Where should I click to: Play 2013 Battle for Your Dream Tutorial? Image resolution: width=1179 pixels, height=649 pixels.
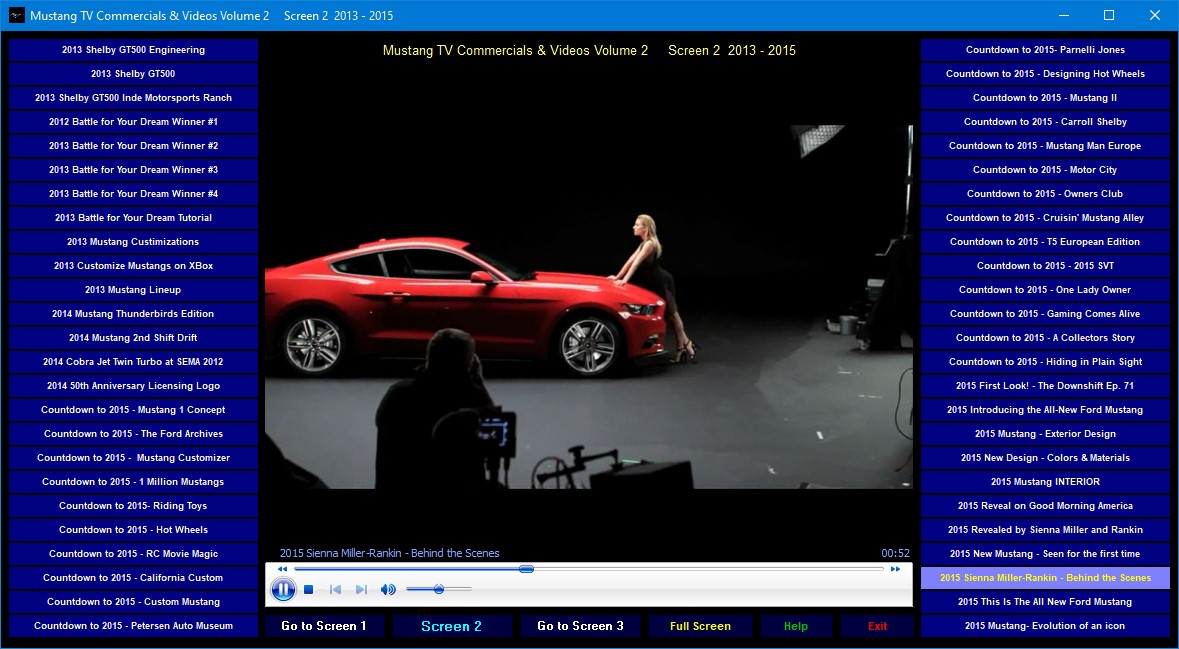(133, 218)
